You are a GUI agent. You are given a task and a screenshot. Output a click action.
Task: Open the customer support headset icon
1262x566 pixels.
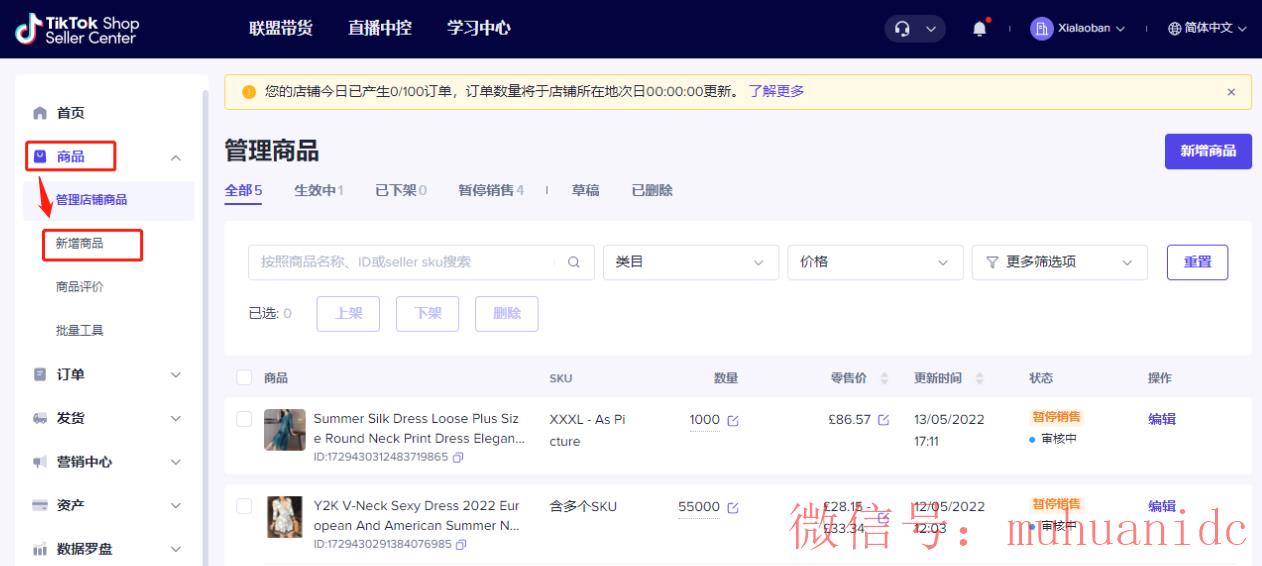point(903,29)
